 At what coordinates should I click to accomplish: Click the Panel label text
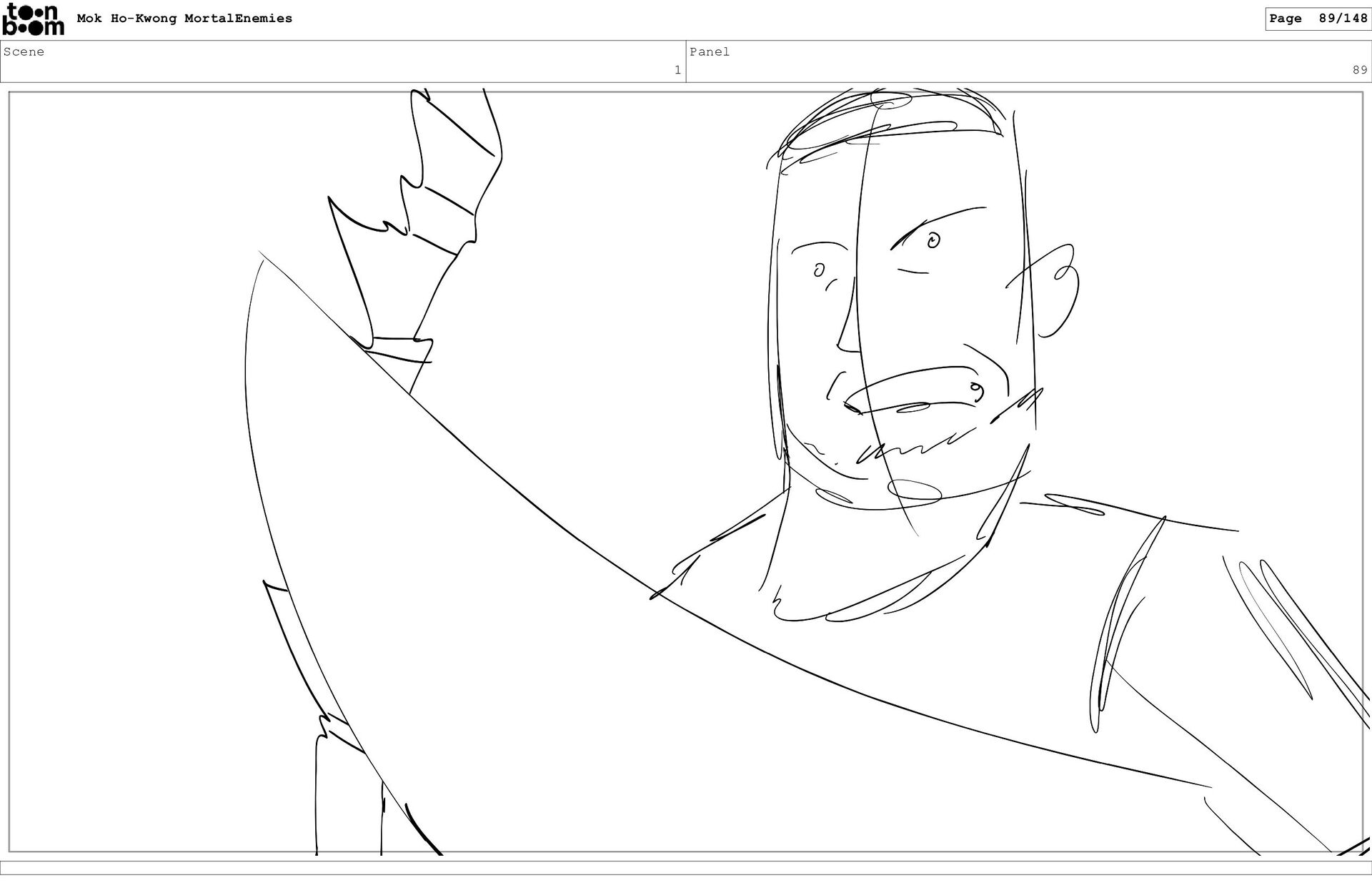[x=709, y=51]
